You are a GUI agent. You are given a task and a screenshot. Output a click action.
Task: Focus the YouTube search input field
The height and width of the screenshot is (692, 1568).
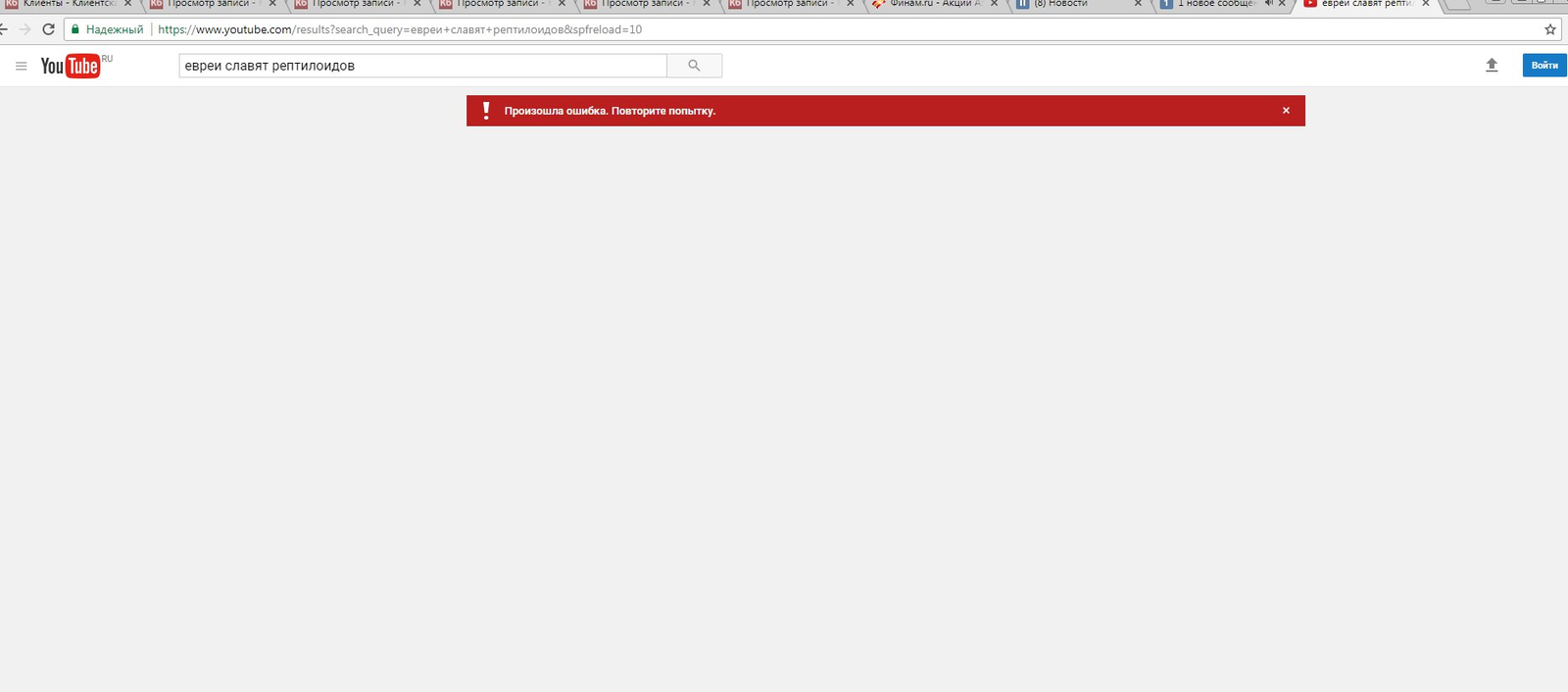point(421,66)
